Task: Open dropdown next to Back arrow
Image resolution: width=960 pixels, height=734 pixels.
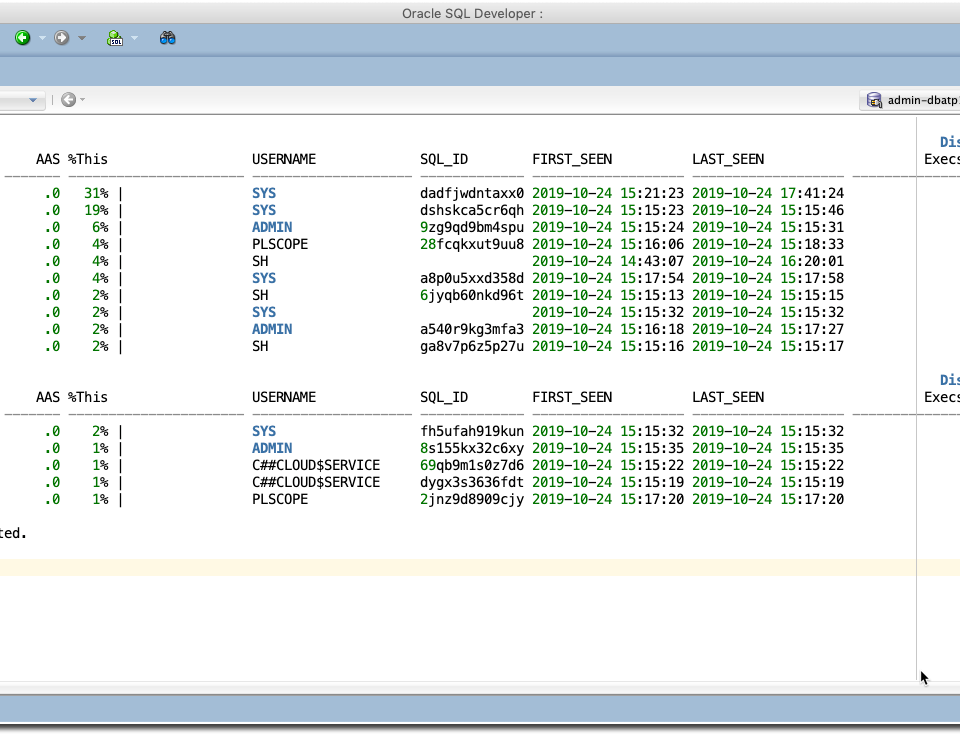Action: (x=42, y=38)
